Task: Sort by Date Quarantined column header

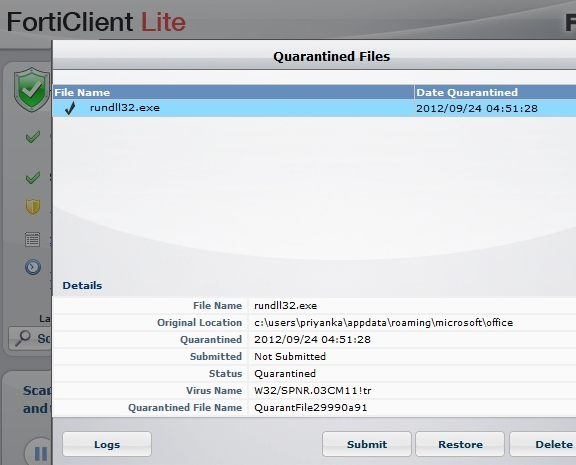Action: (x=495, y=92)
